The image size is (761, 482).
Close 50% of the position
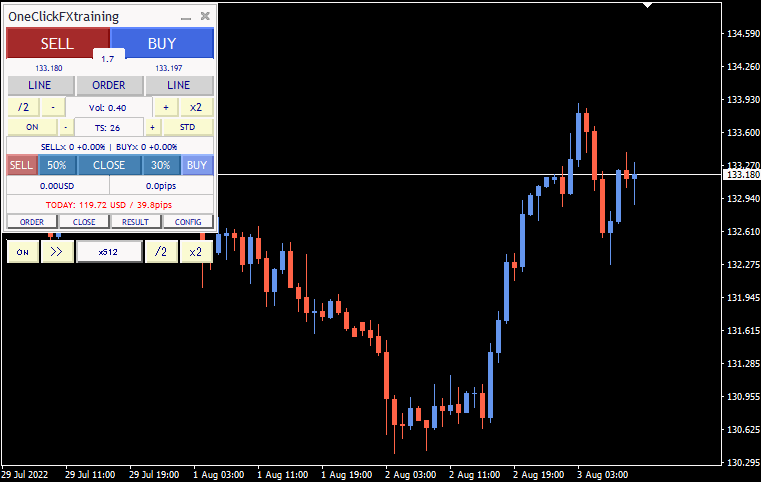click(x=57, y=165)
